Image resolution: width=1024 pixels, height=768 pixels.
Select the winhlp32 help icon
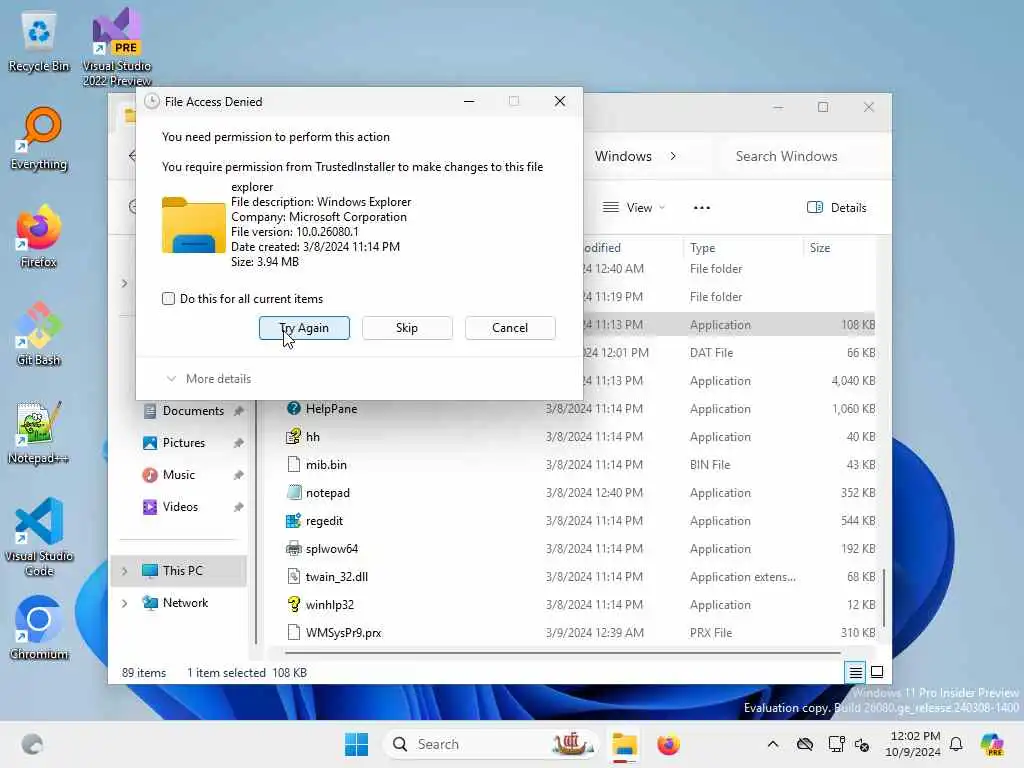pos(294,604)
